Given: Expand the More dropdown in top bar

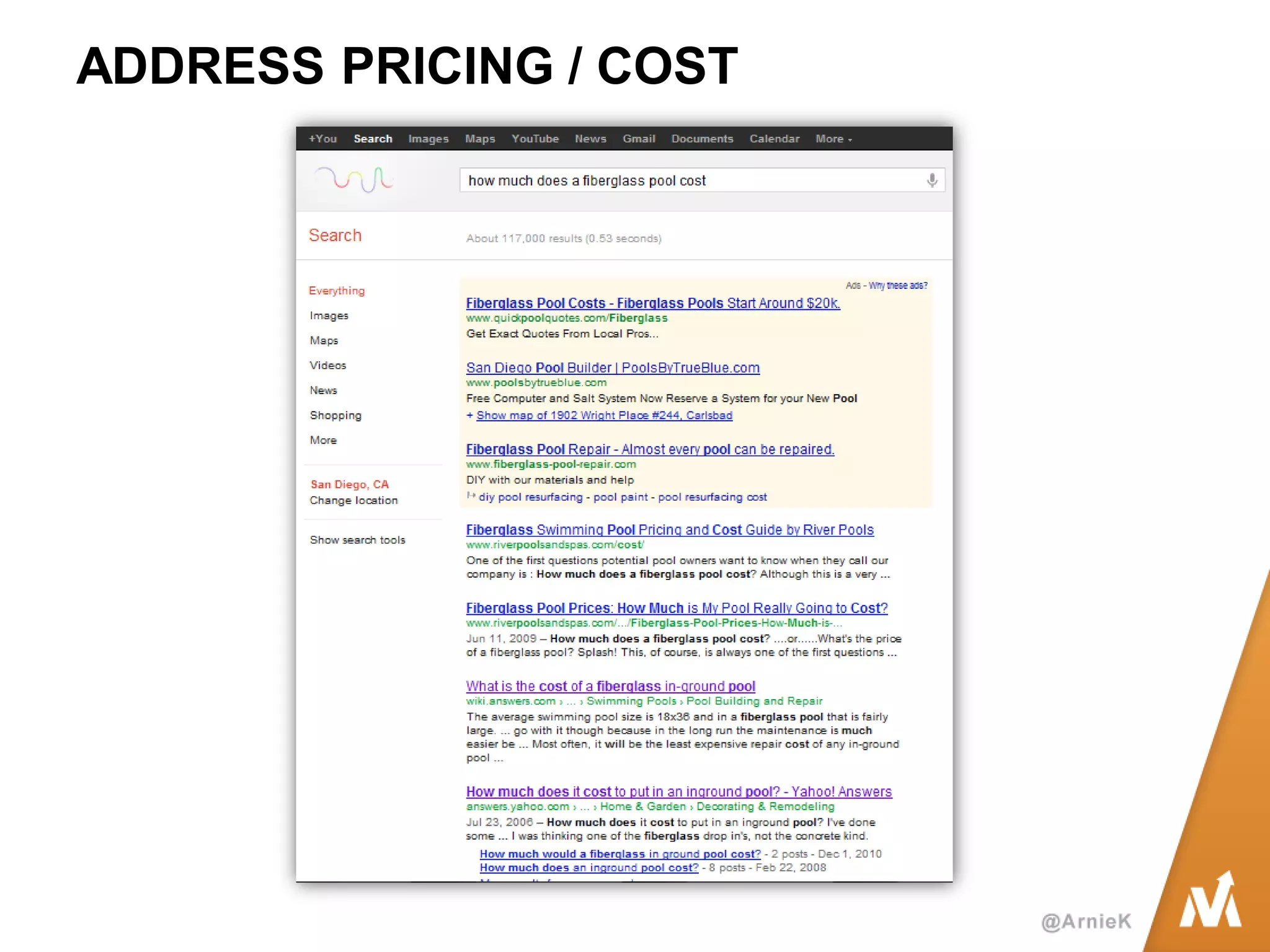Looking at the screenshot, I should coord(833,139).
